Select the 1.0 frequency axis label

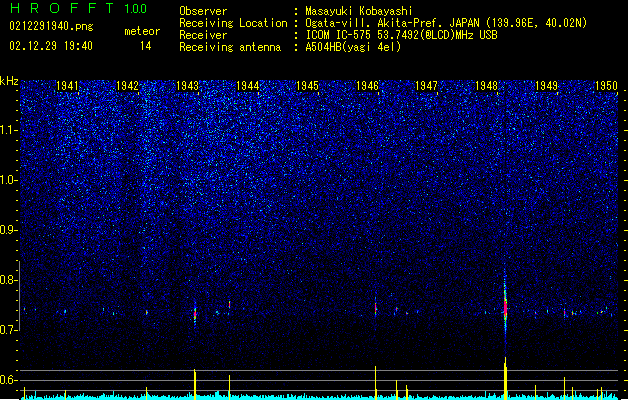click(9, 180)
